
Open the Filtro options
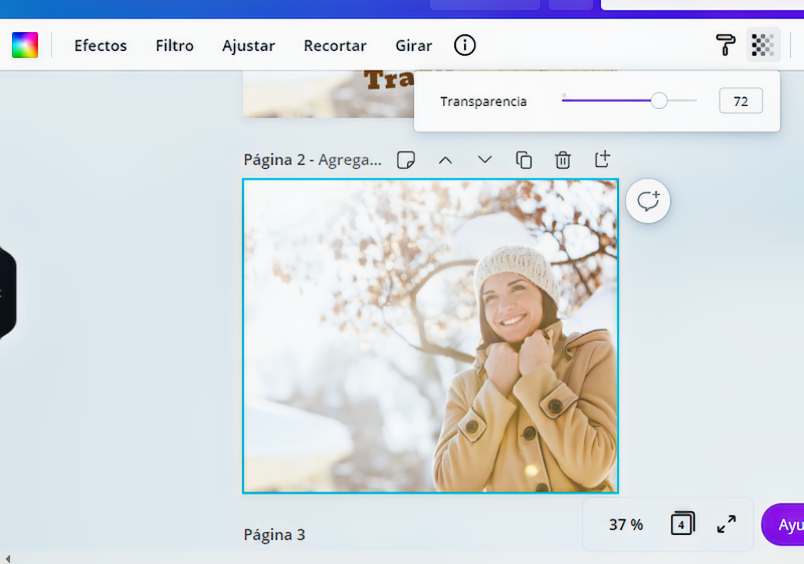(x=174, y=46)
